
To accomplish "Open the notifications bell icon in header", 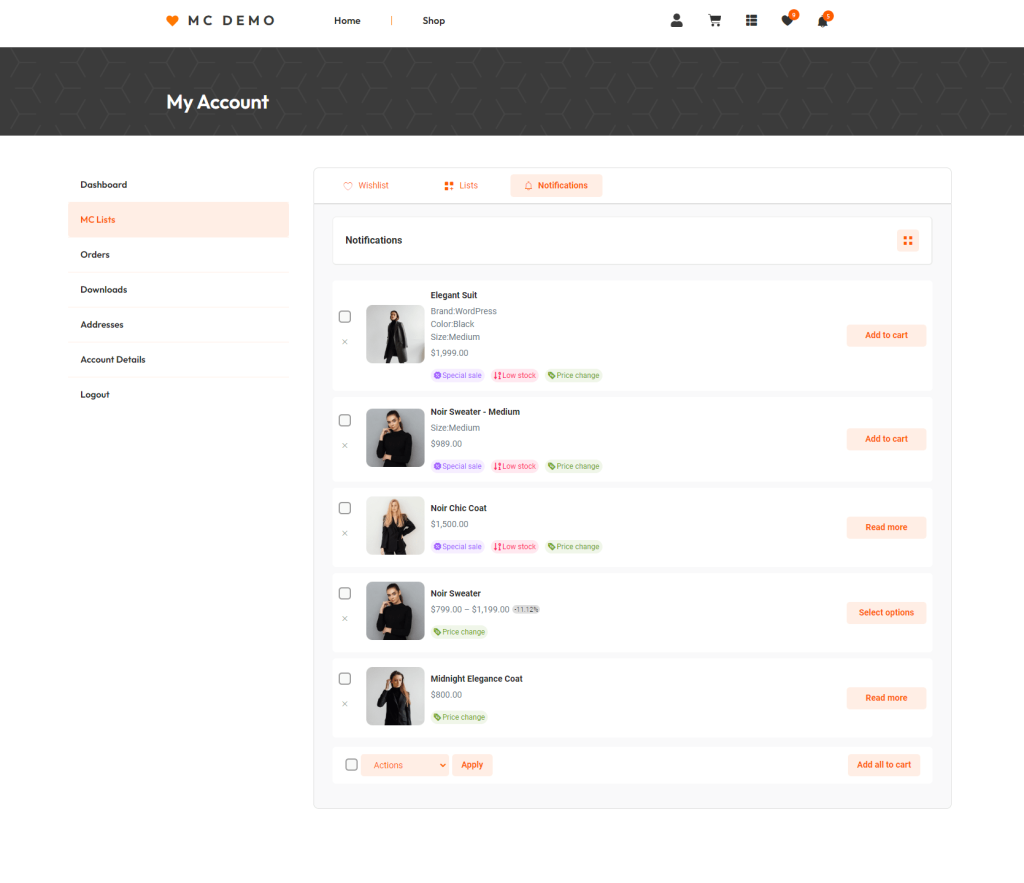I will [823, 21].
